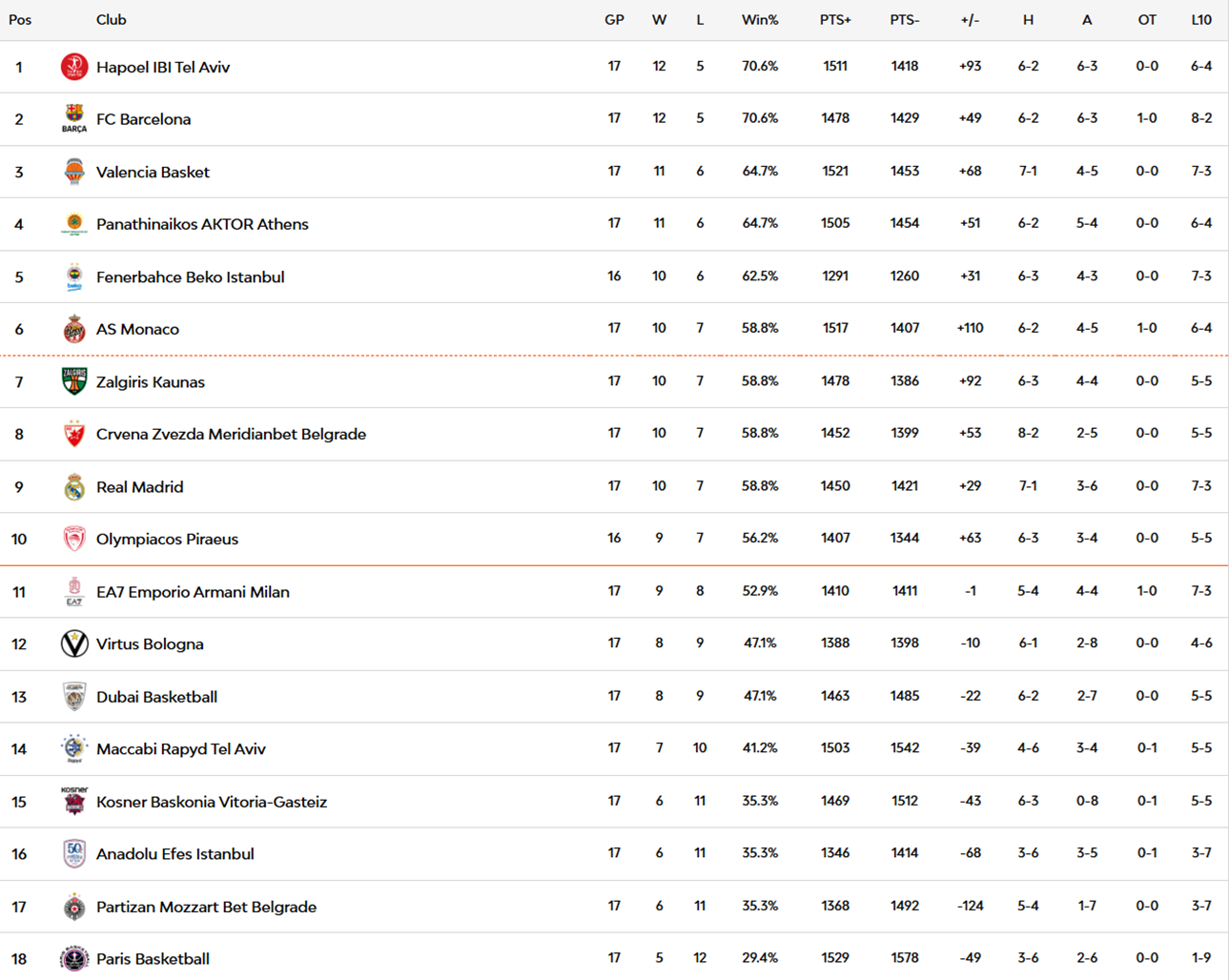Click the Partizan Mozzart Bet Belgrade row
Image resolution: width=1229 pixels, height=980 pixels.
(614, 906)
